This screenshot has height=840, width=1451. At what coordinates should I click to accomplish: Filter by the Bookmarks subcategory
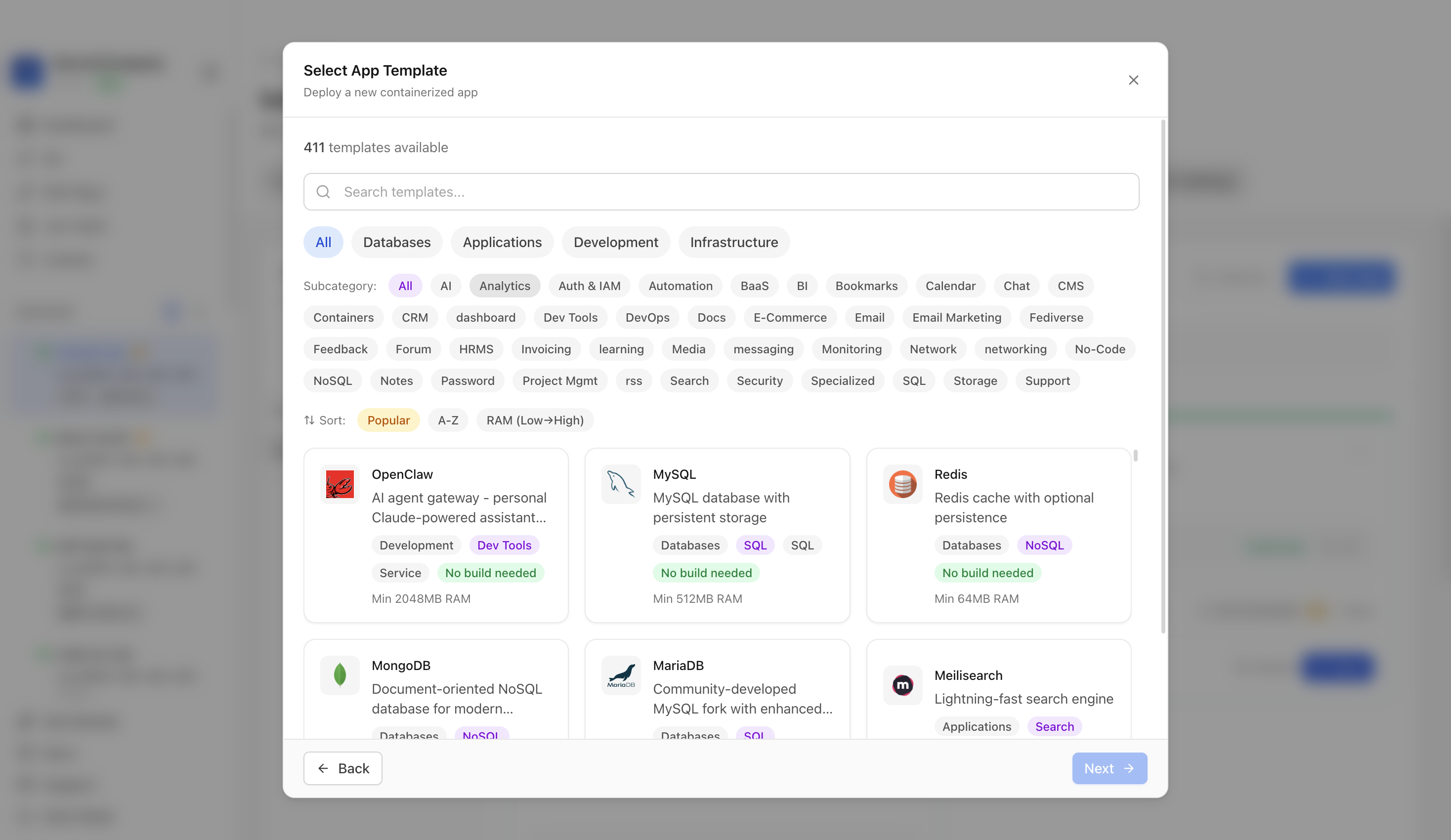point(866,286)
